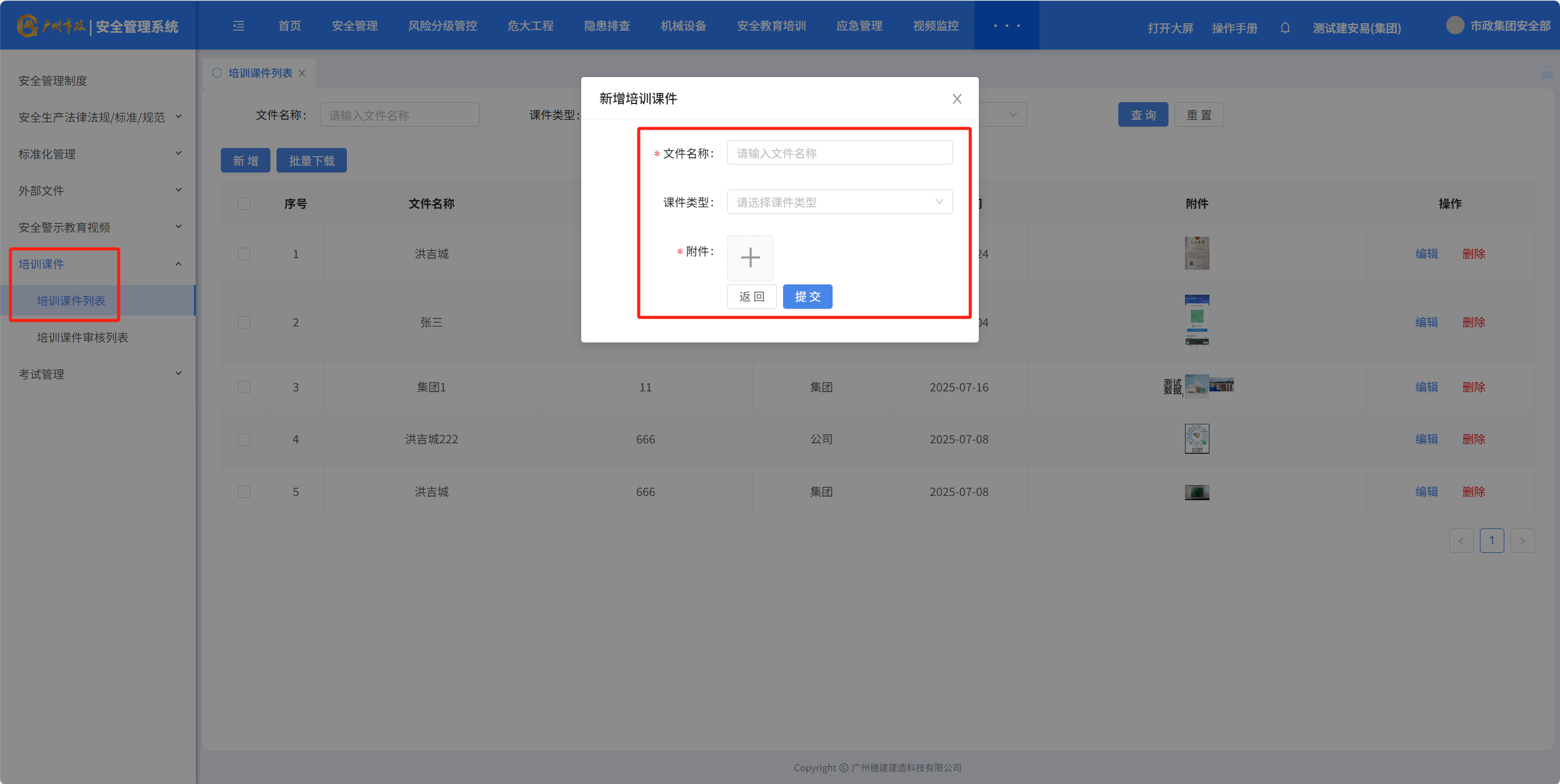Image resolution: width=1560 pixels, height=784 pixels.
Task: Click the 返回 button
Action: 751,297
